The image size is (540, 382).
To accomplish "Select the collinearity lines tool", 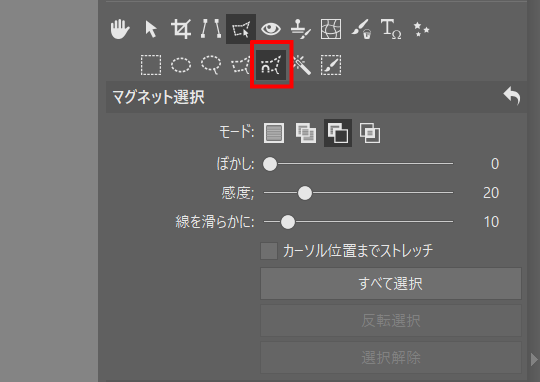I will (211, 29).
